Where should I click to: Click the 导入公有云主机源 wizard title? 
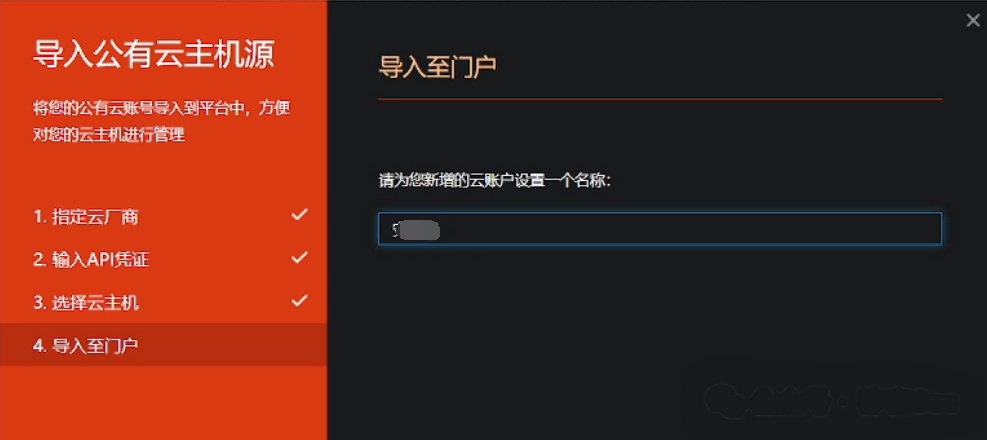[154, 55]
